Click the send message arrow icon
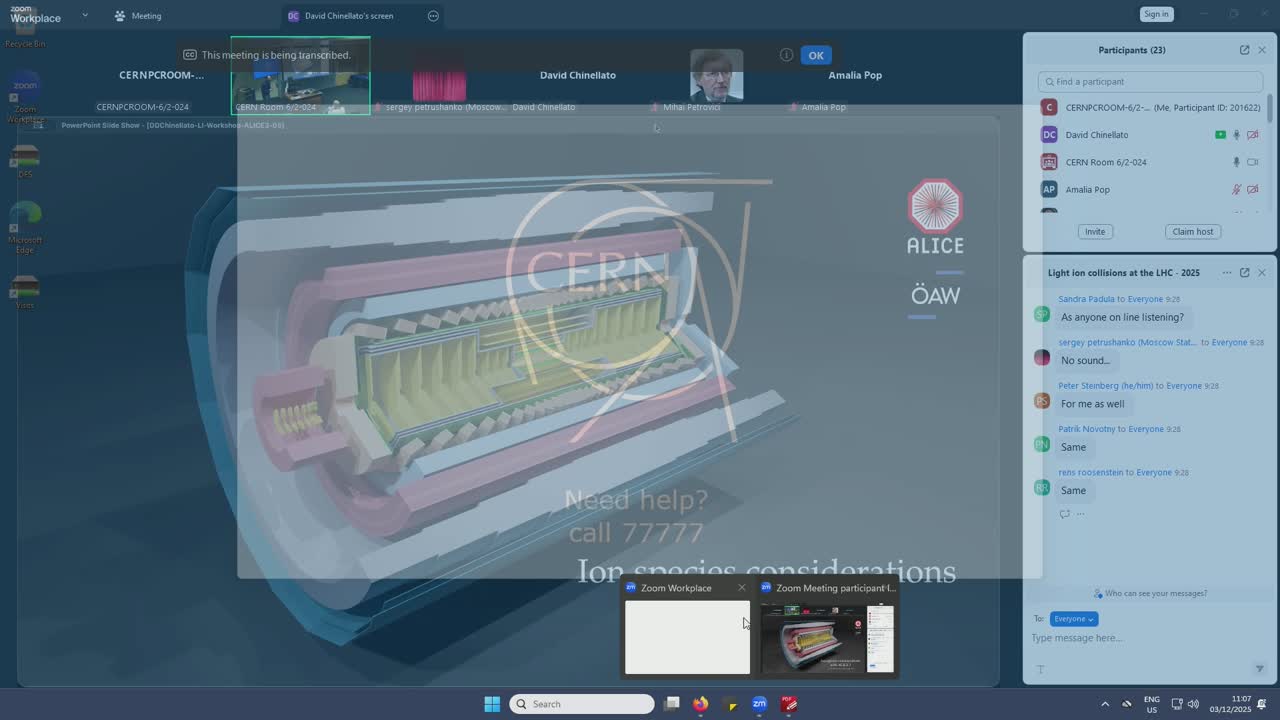Image resolution: width=1280 pixels, height=720 pixels. point(1259,669)
